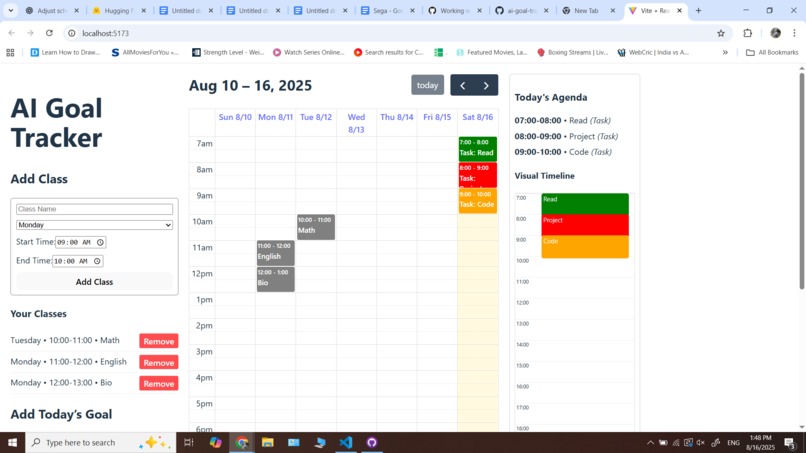Open the Math event on Tuesday
This screenshot has width=806, height=453.
click(316, 227)
